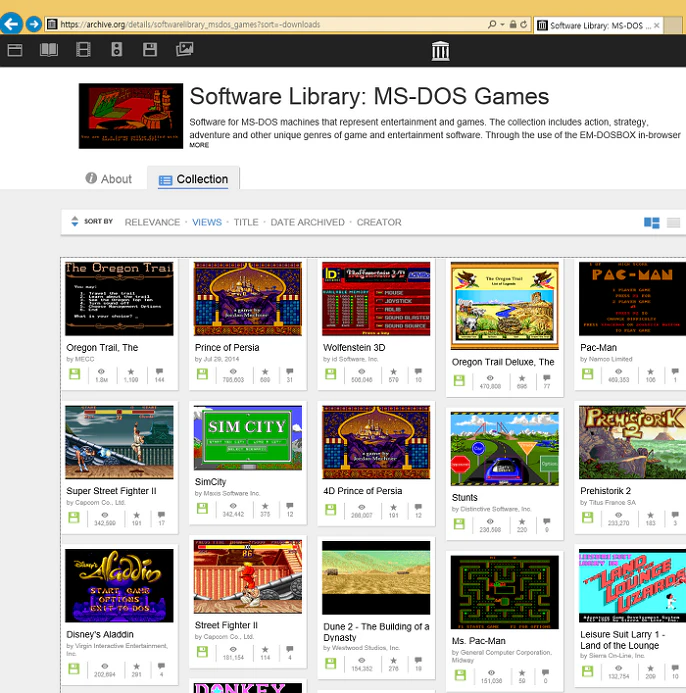This screenshot has height=693, width=686.
Task: Switch to list view
Action: coord(673,222)
